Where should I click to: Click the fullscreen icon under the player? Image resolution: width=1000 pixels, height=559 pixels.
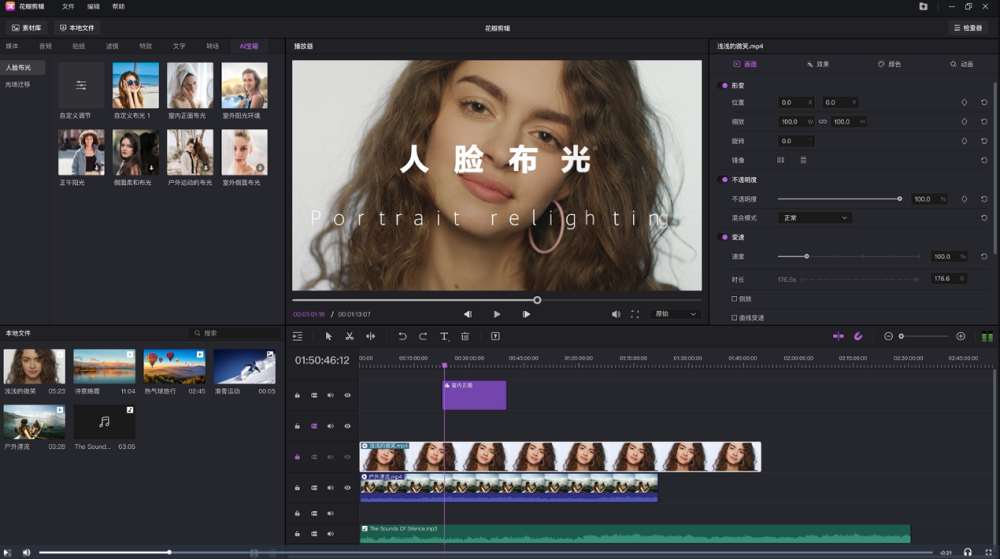pos(634,314)
